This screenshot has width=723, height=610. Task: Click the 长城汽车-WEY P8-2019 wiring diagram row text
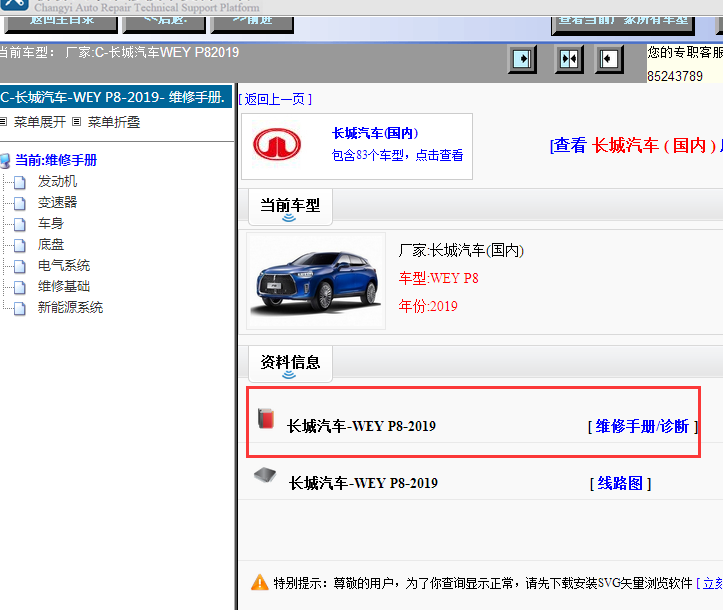(x=363, y=483)
